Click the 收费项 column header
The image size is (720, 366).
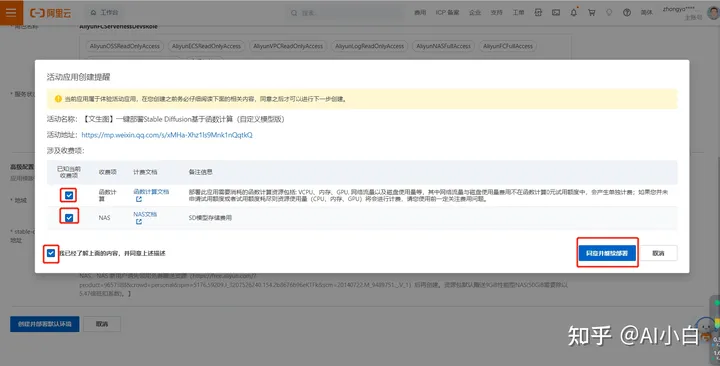point(107,172)
